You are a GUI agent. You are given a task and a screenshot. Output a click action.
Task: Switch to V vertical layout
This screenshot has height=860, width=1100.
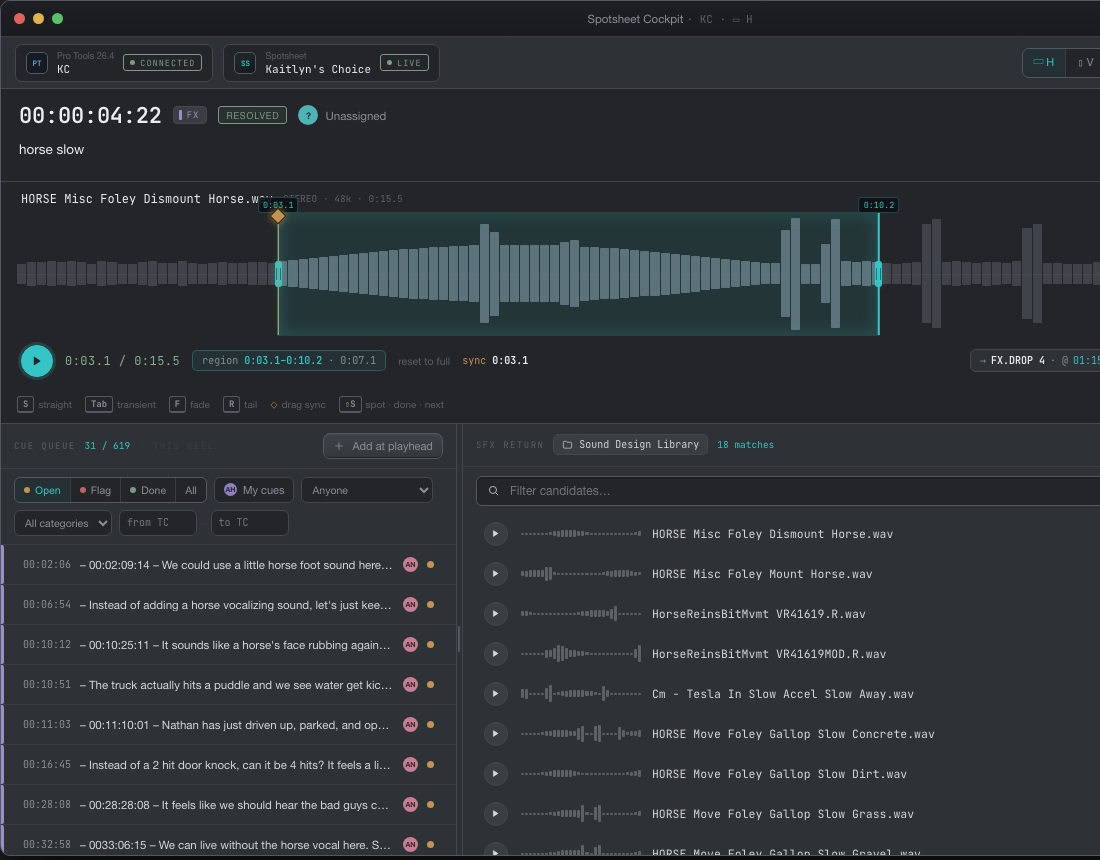coord(1085,62)
